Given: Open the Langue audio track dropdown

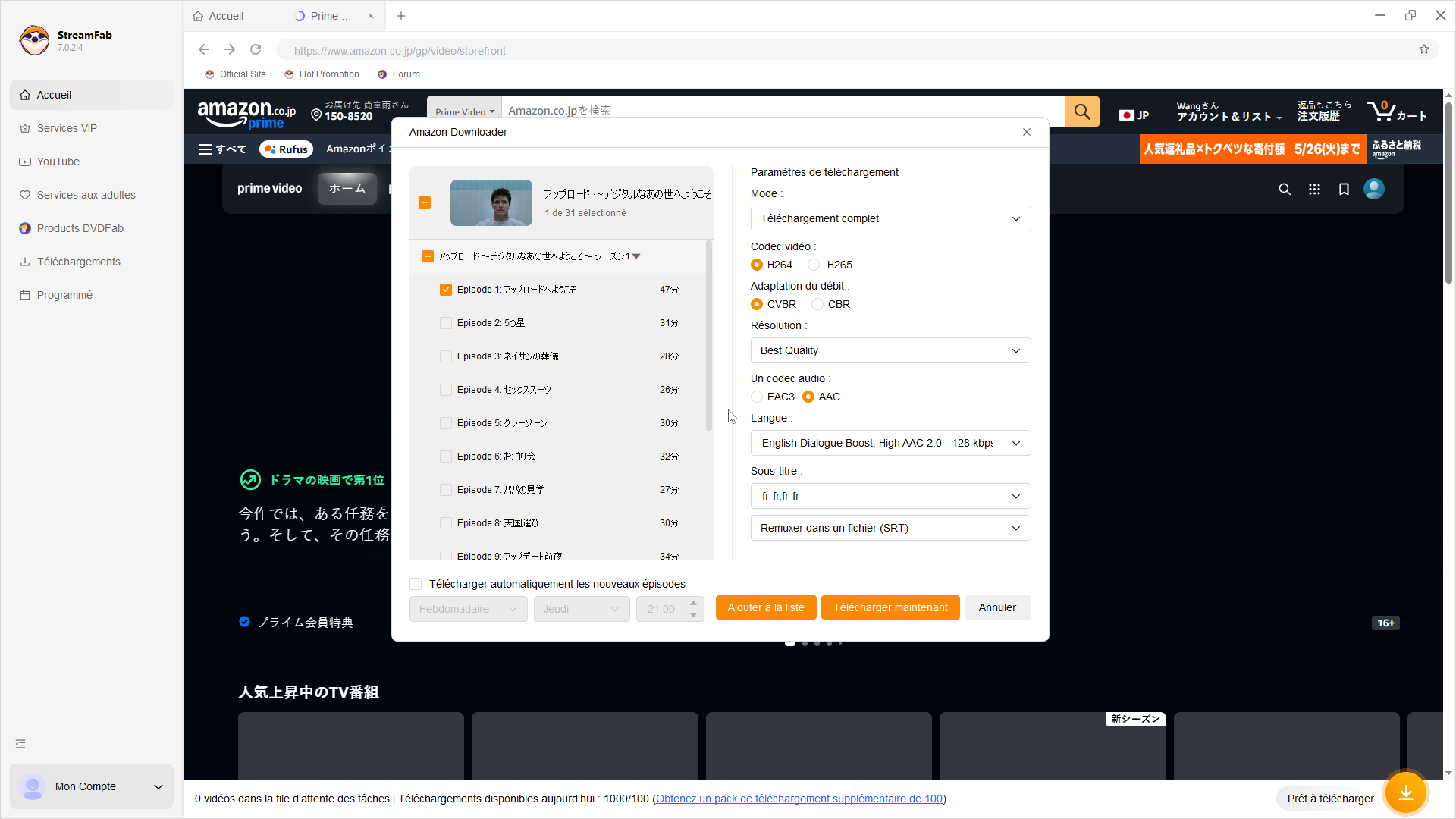Looking at the screenshot, I should pos(890,443).
